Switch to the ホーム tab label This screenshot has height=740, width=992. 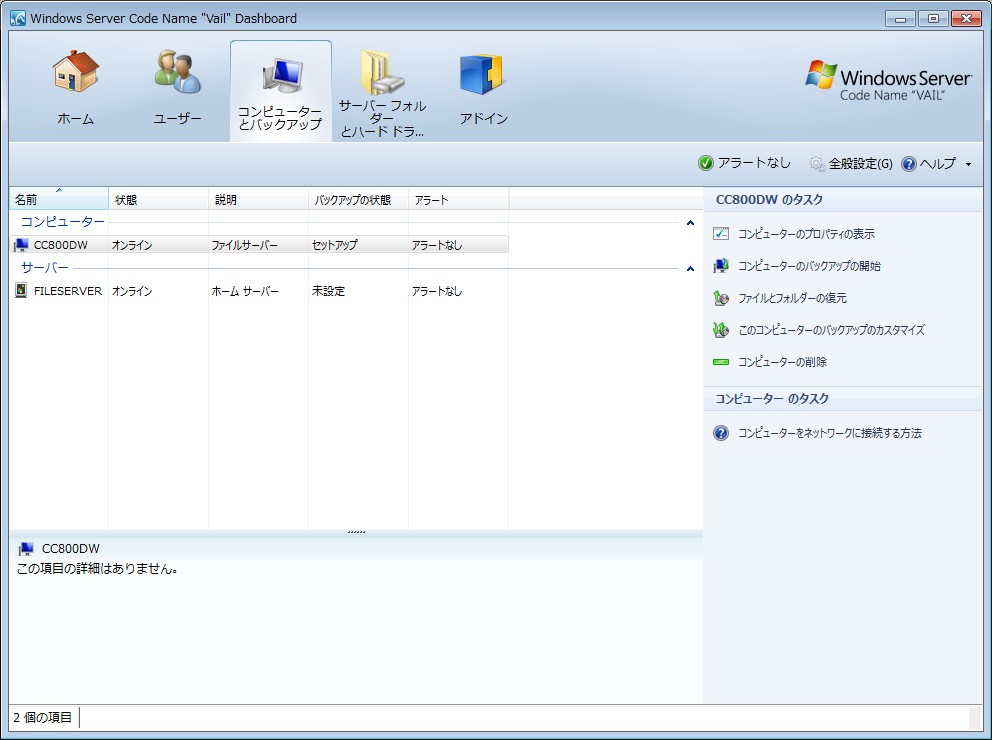click(x=75, y=118)
